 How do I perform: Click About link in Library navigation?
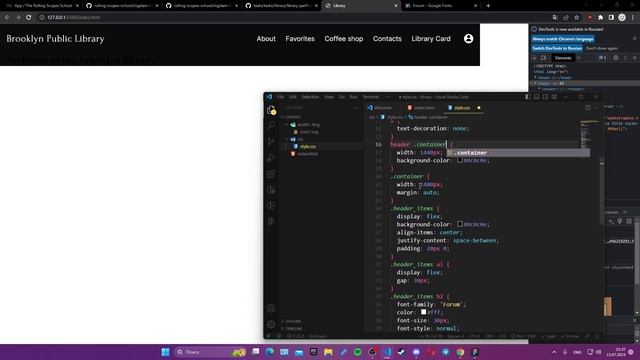(x=266, y=39)
